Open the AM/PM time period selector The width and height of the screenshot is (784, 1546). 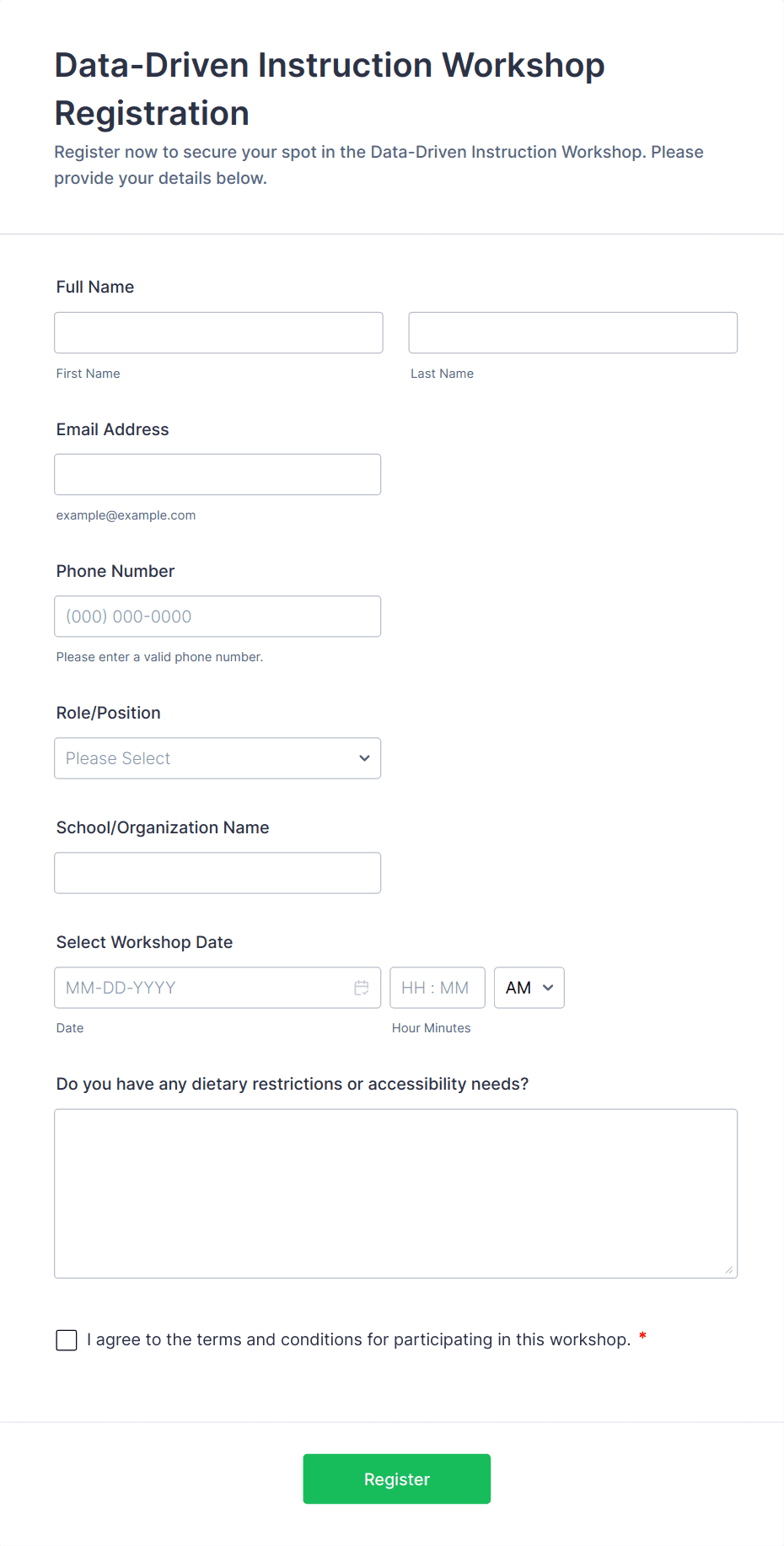tap(529, 987)
